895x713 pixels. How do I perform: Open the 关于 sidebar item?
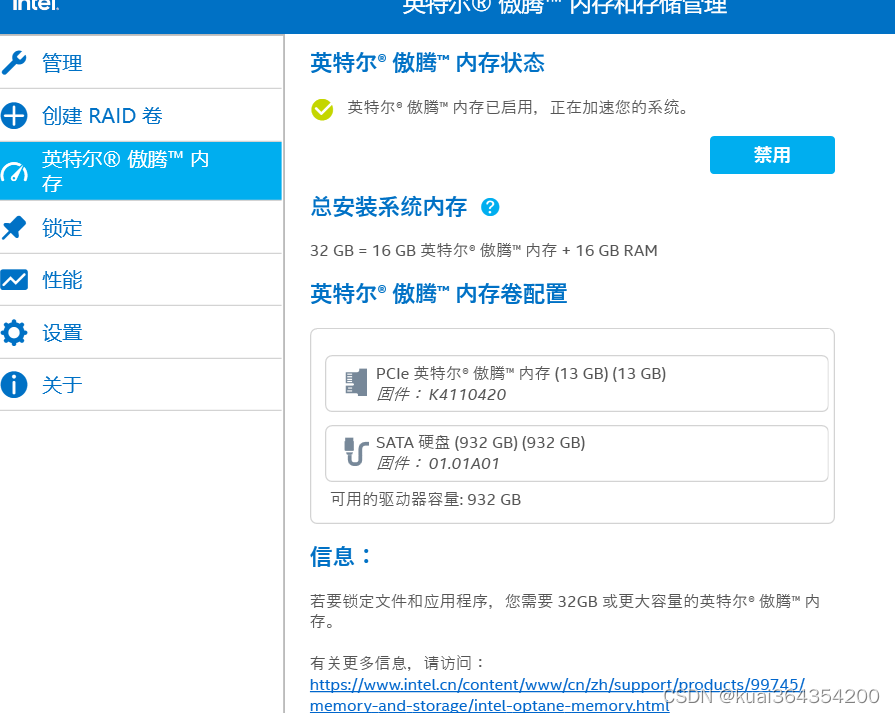[x=141, y=384]
